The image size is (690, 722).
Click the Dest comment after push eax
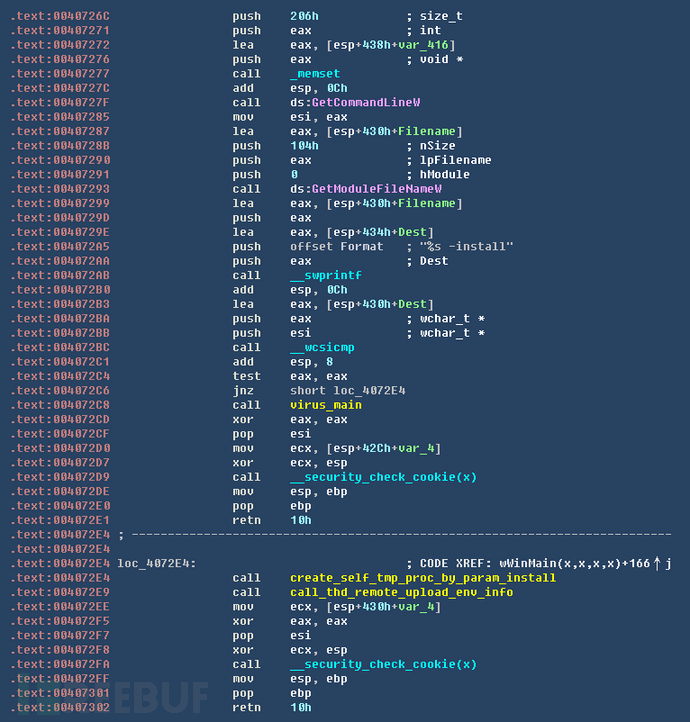[x=434, y=261]
